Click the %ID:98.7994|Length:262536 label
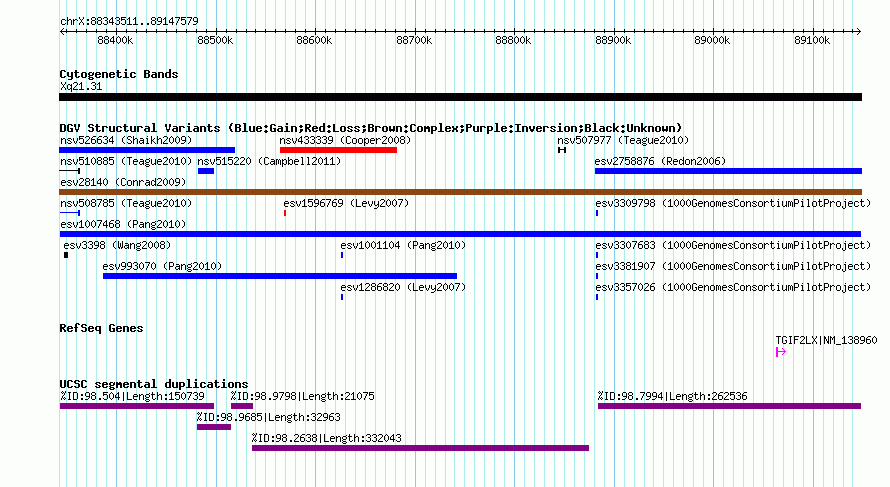 click(x=673, y=396)
